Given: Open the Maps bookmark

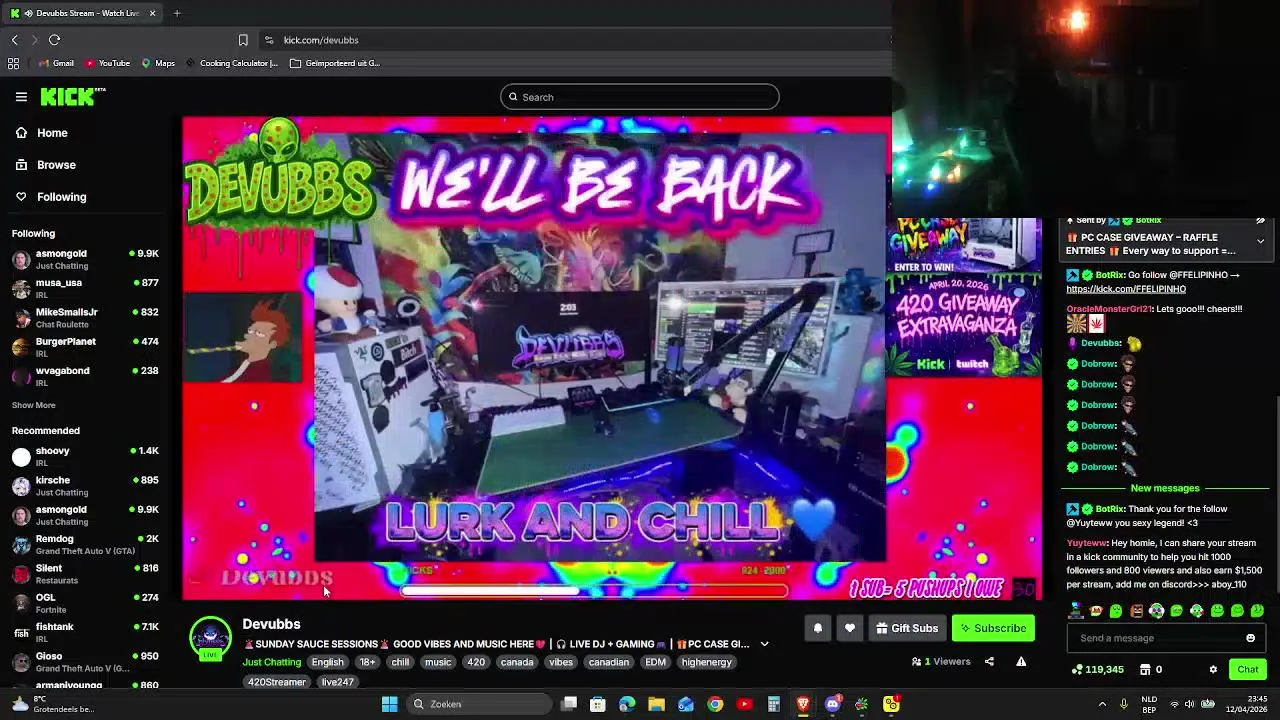Looking at the screenshot, I should pos(158,63).
